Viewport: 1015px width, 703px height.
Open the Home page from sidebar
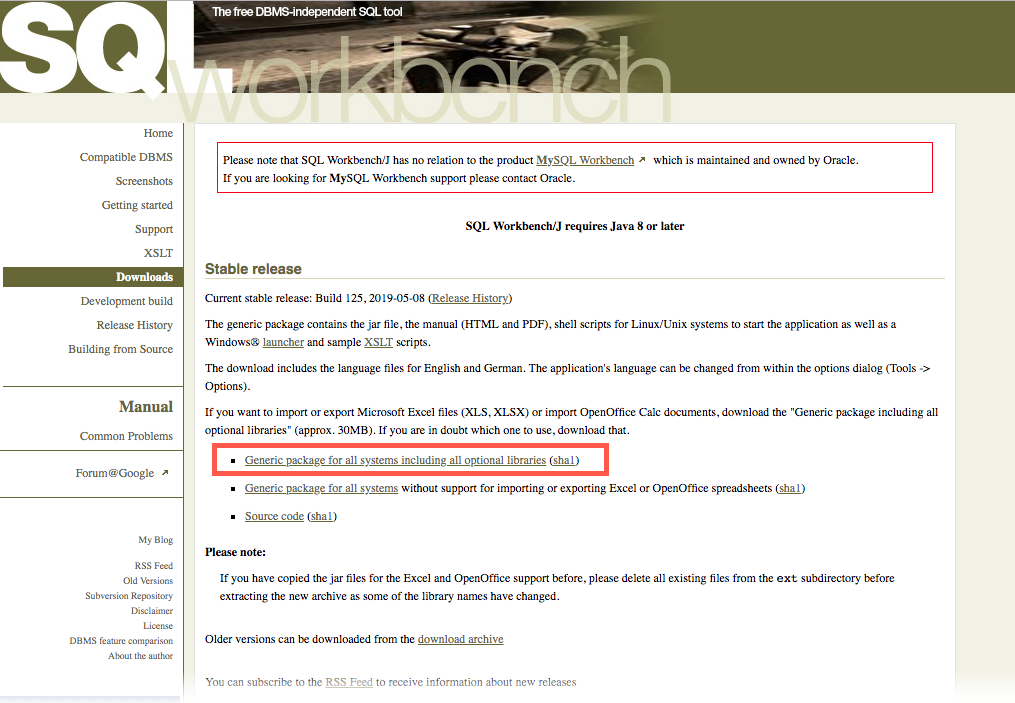pyautogui.click(x=158, y=133)
